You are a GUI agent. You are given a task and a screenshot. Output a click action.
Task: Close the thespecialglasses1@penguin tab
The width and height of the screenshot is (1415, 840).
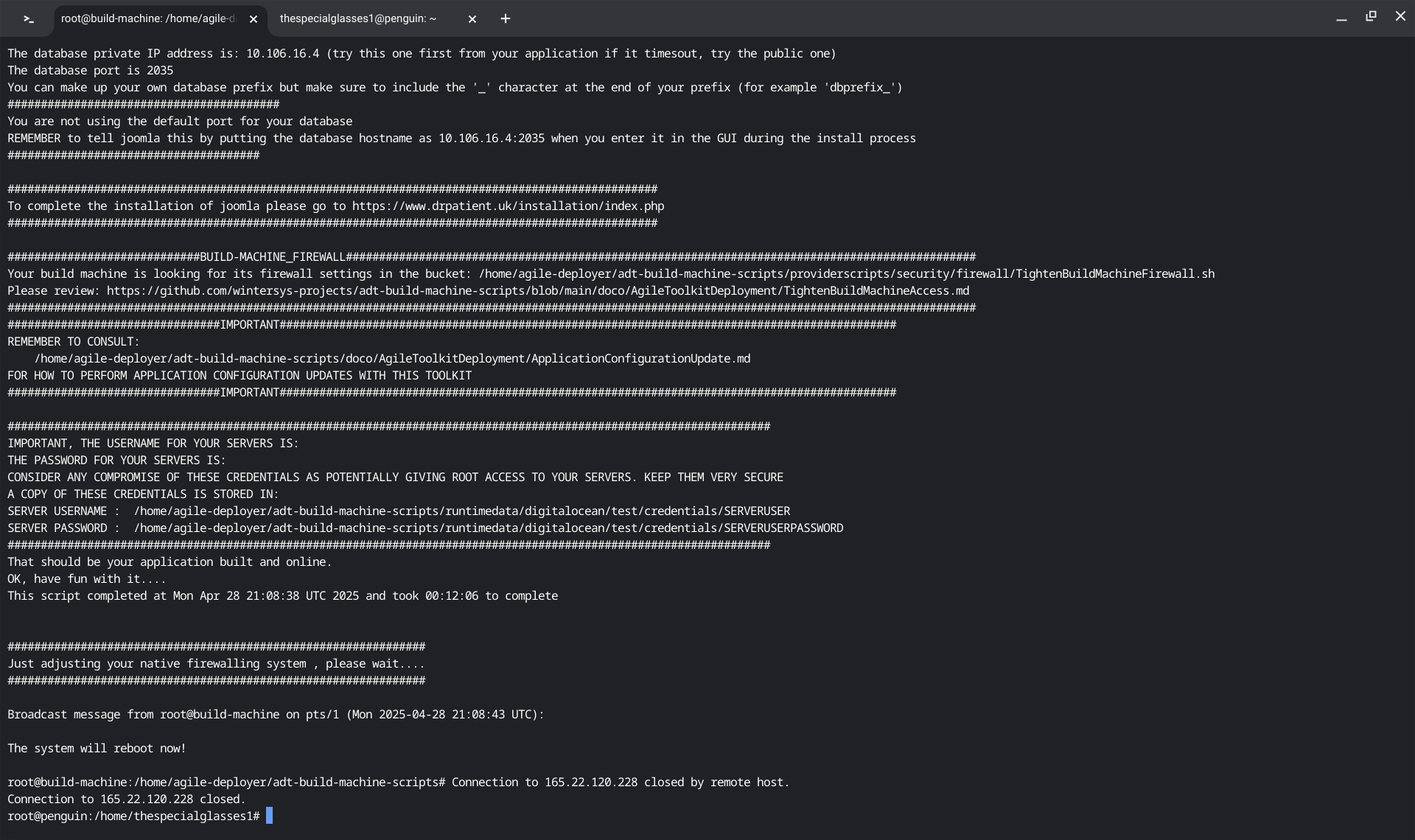472,19
